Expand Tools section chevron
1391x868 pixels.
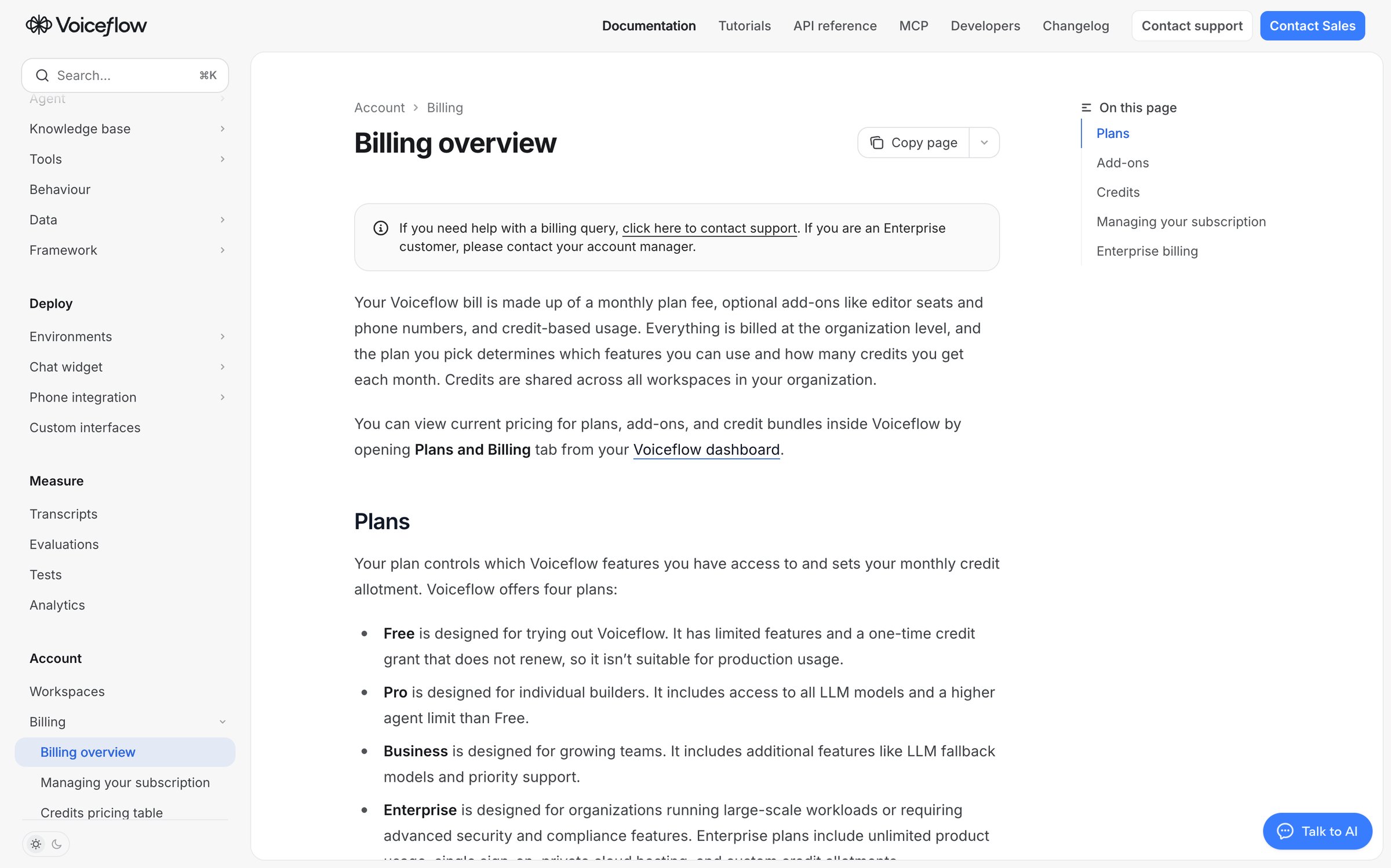point(223,159)
